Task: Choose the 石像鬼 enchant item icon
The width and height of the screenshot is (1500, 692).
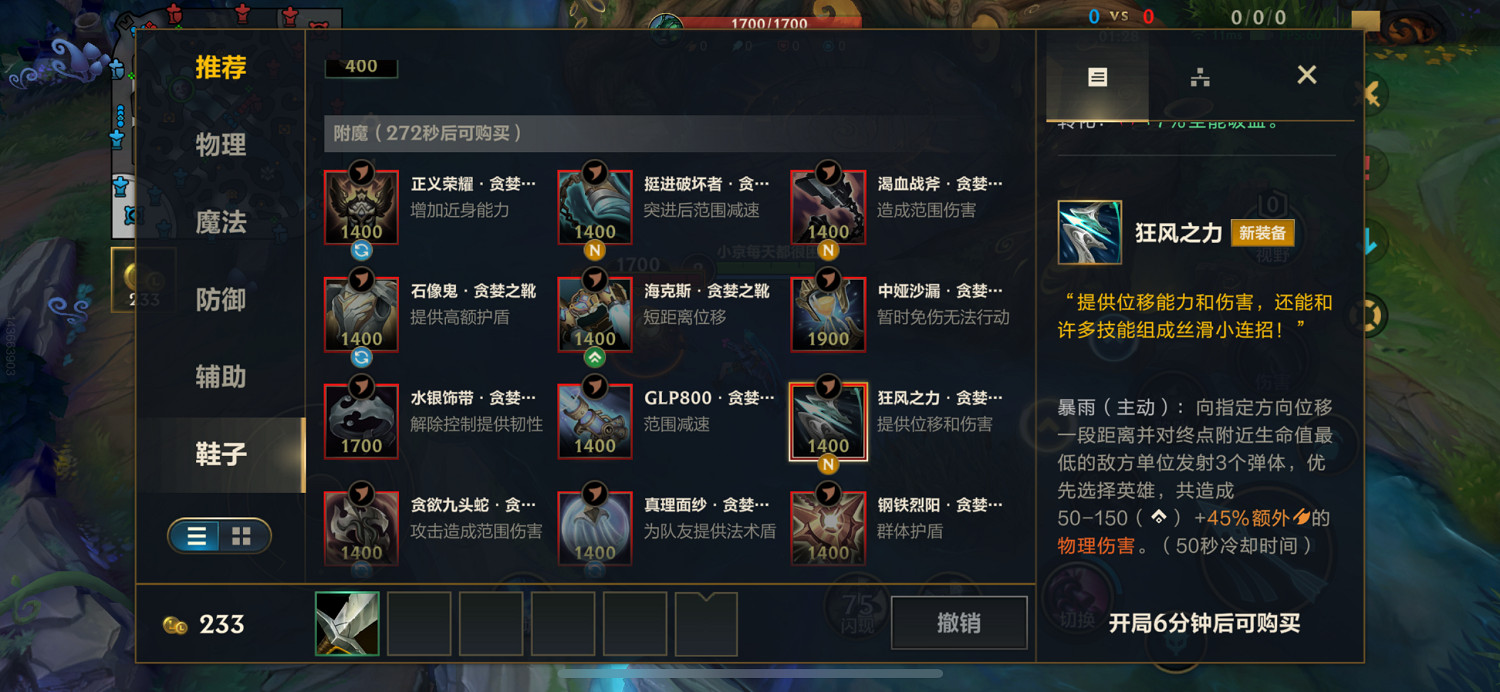Action: [x=361, y=314]
